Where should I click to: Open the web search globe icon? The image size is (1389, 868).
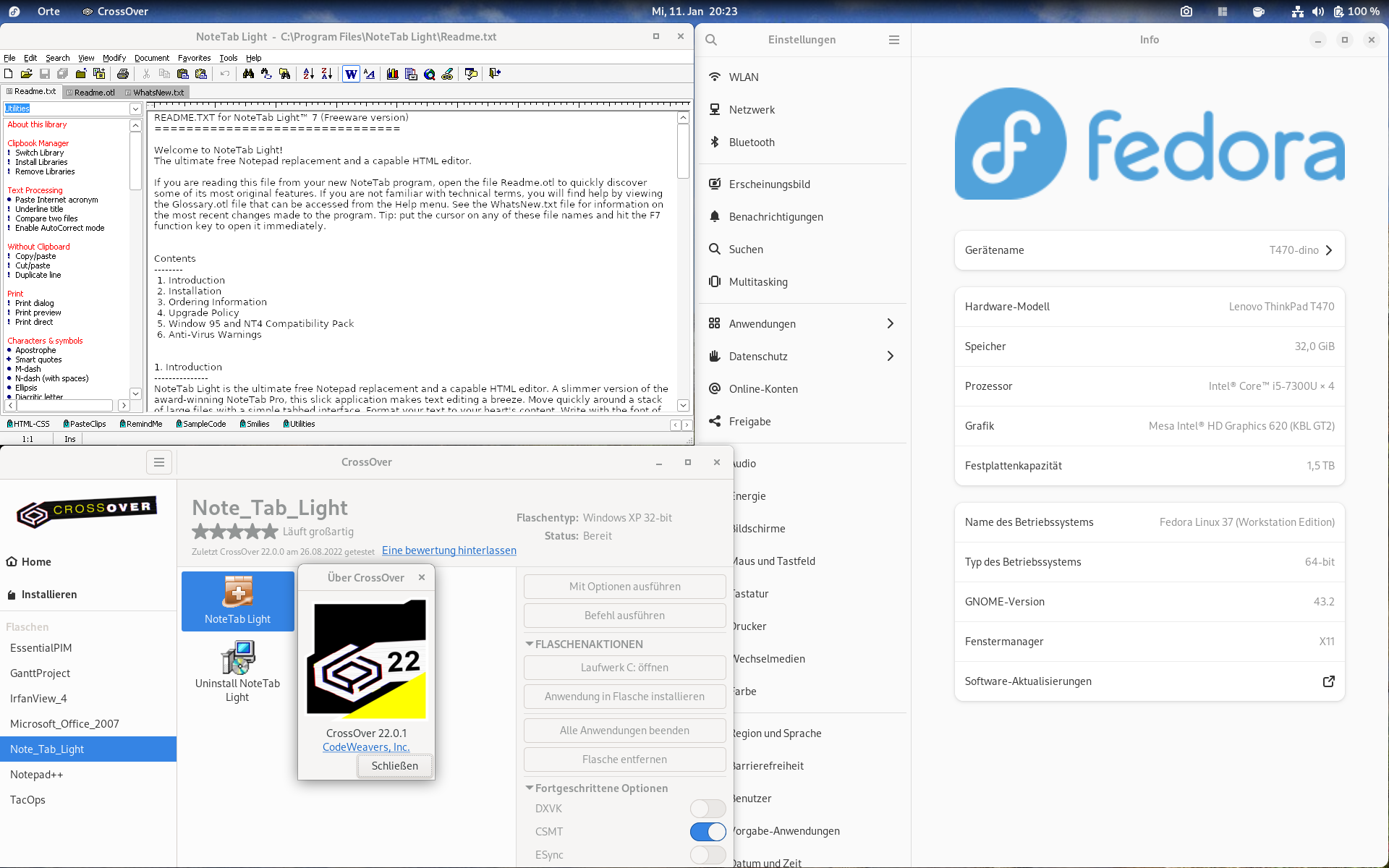430,74
